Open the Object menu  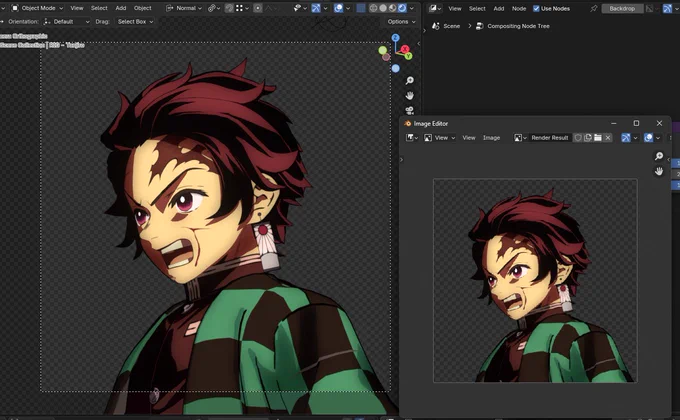coord(143,8)
